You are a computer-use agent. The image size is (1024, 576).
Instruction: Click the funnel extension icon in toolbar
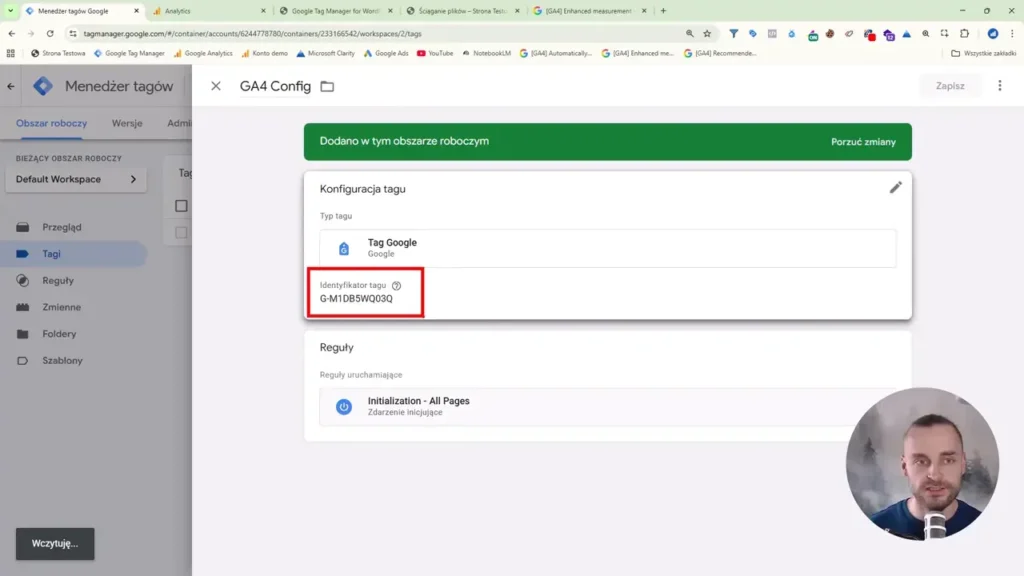pyautogui.click(x=733, y=33)
